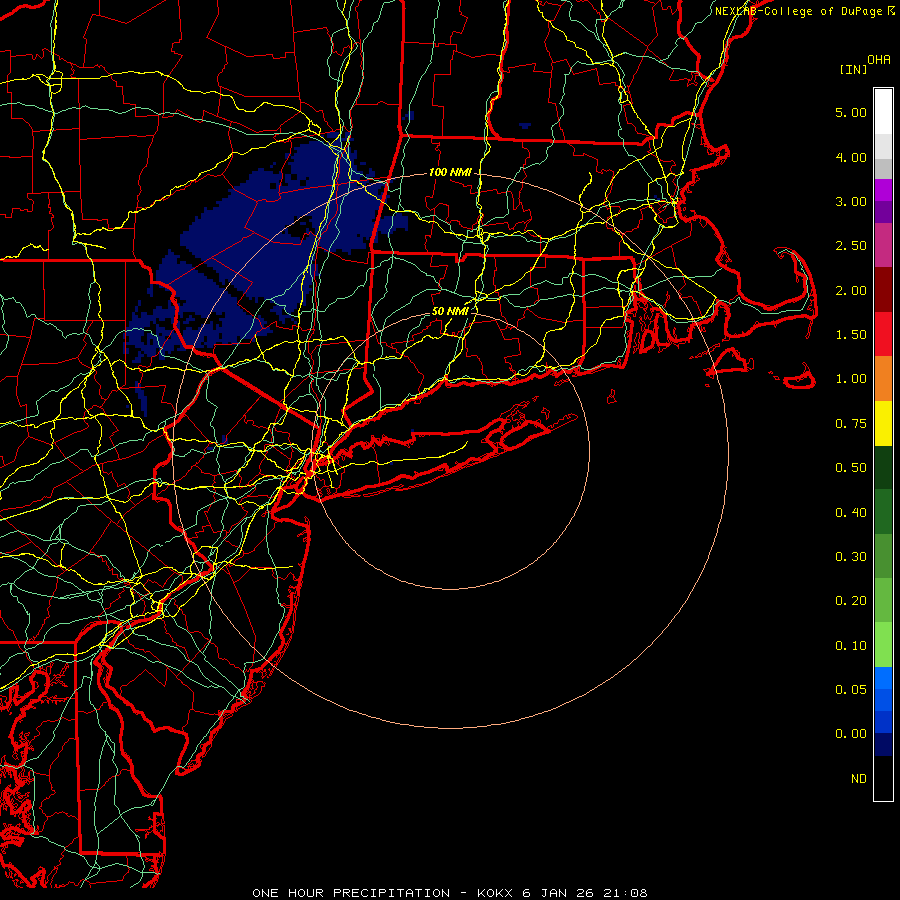This screenshot has height=900, width=900.
Task: Click the bright magenta swatch above 3.00
Action: (x=883, y=190)
